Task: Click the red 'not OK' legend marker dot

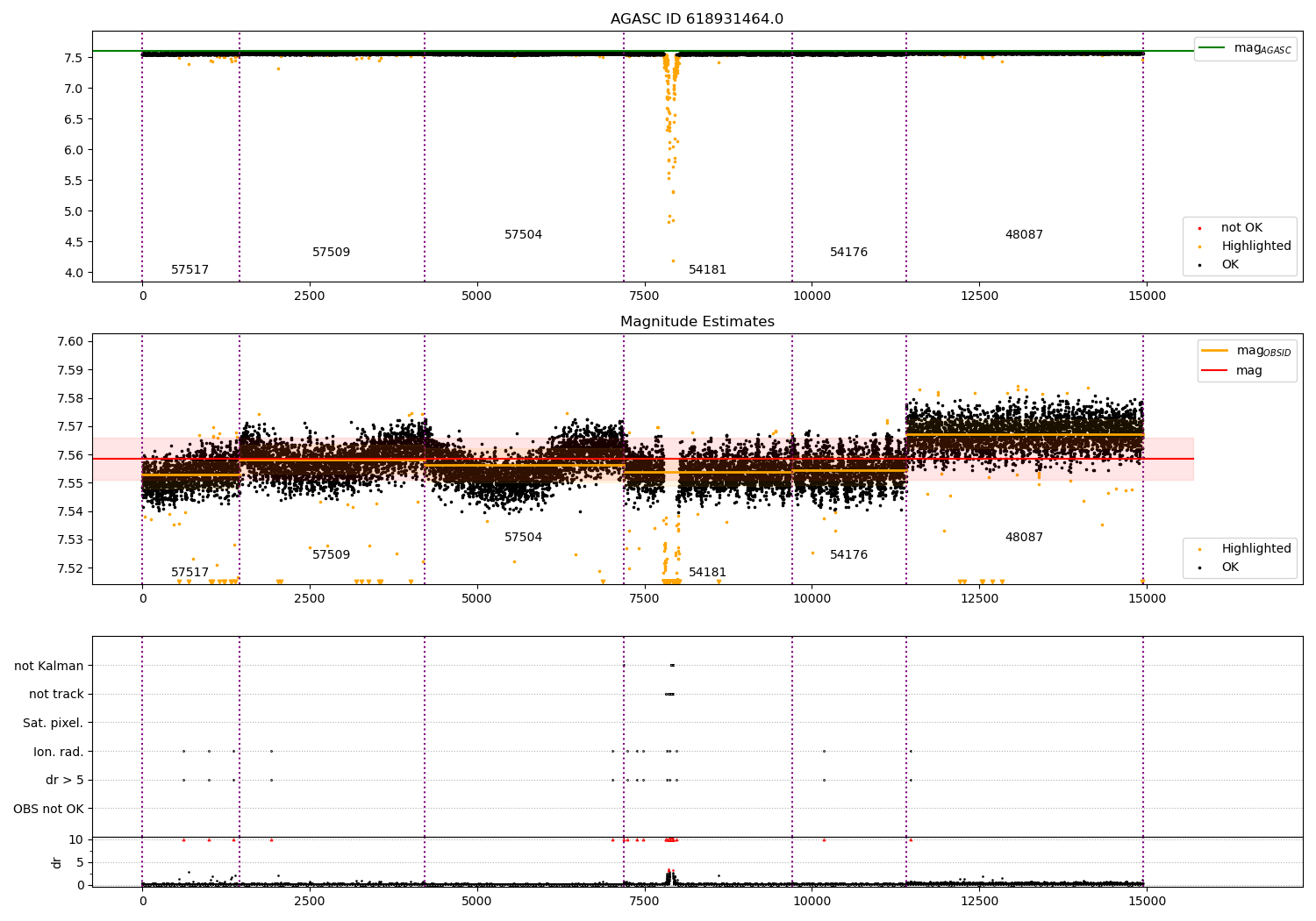Action: (x=1199, y=228)
